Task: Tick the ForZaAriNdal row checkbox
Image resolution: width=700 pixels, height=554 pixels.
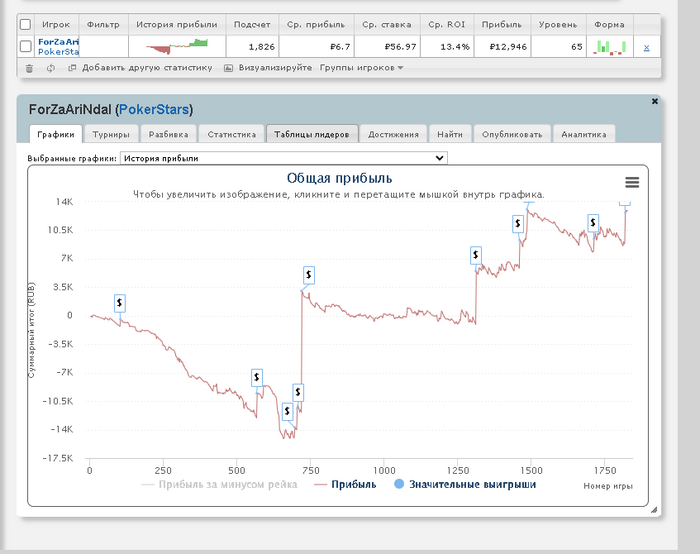Action: (25, 46)
